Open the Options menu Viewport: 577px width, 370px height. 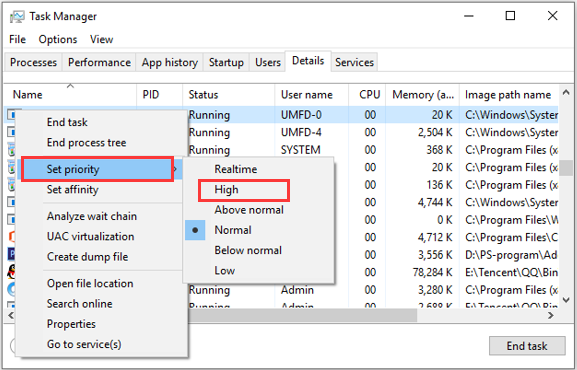click(58, 39)
